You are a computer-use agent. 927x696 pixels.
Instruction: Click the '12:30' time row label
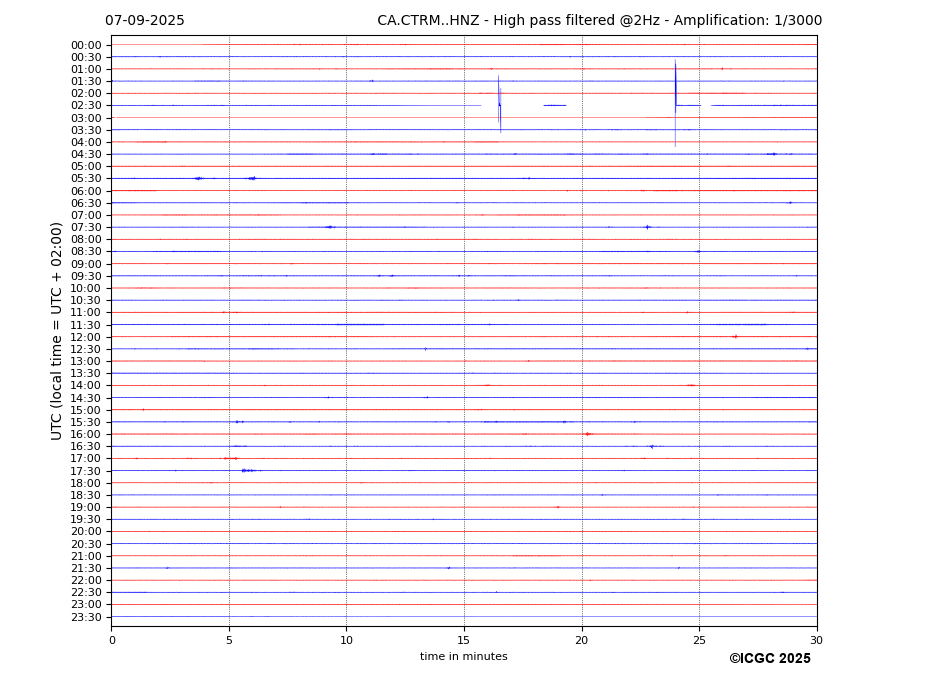(86, 349)
